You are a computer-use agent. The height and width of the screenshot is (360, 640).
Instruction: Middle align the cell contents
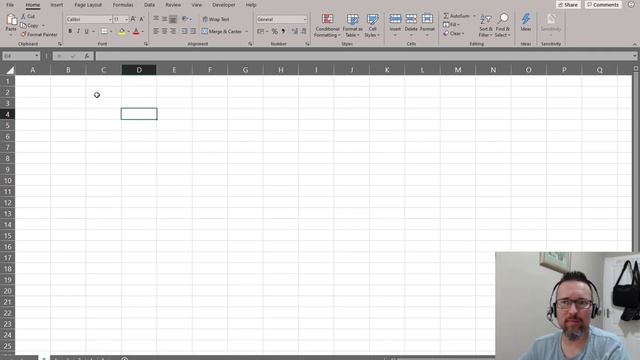(164, 19)
